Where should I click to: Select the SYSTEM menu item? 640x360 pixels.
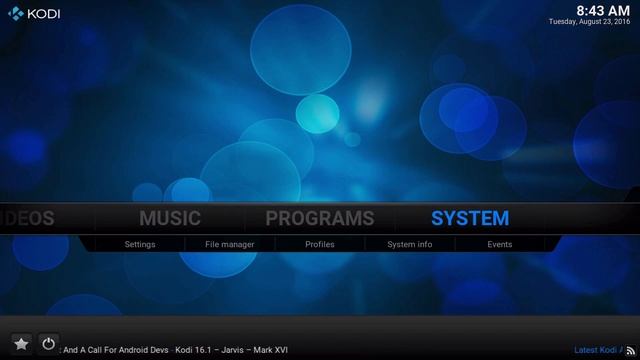tap(470, 218)
